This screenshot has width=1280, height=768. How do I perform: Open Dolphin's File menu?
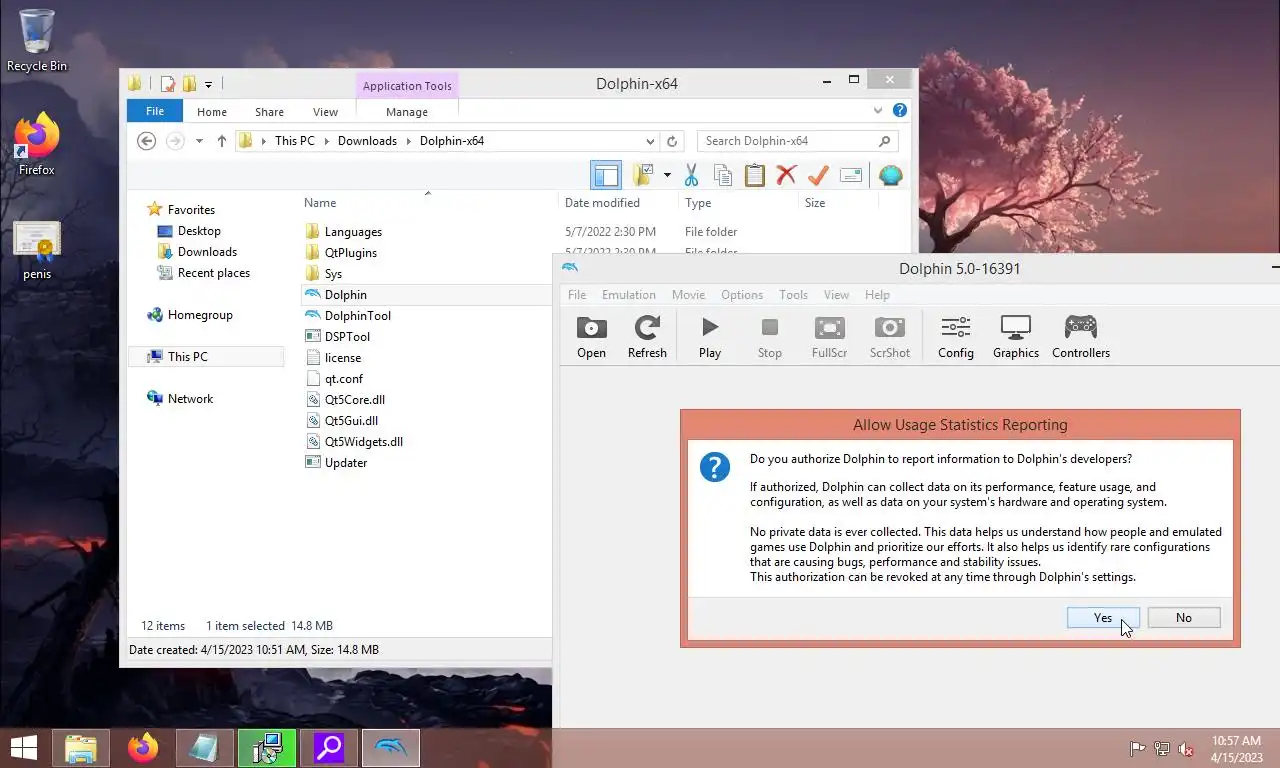pyautogui.click(x=577, y=295)
